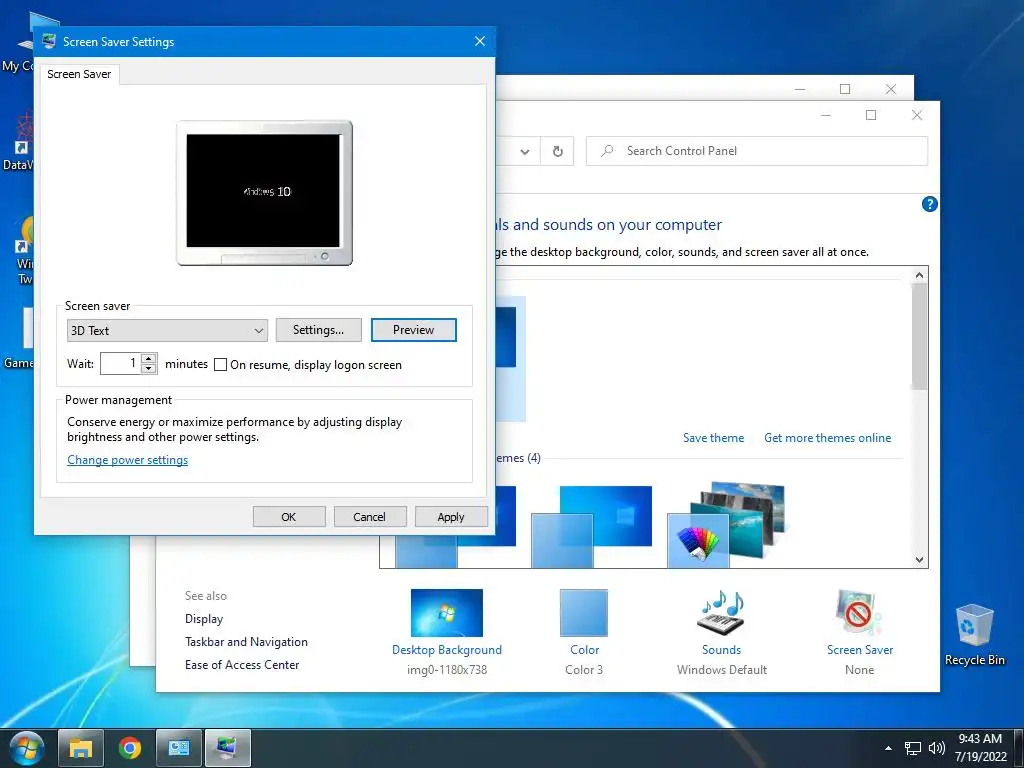Toggle On resume, display logon screen checkbox
Viewport: 1024px width, 768px height.
pyautogui.click(x=221, y=364)
